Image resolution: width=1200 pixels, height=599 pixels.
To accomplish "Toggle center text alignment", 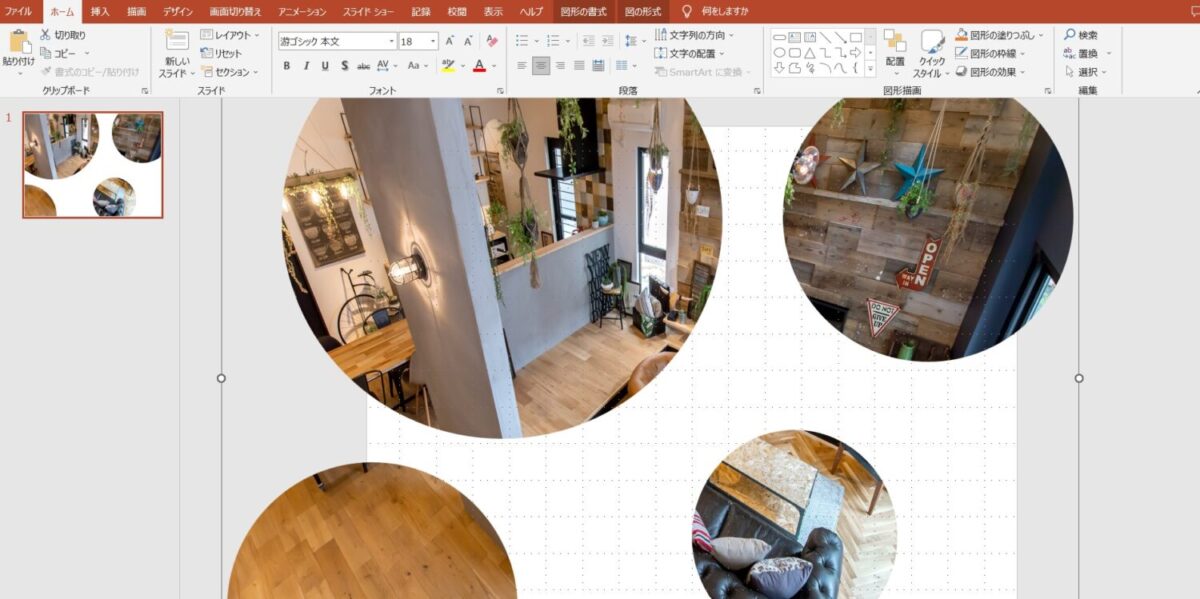I will tap(541, 66).
